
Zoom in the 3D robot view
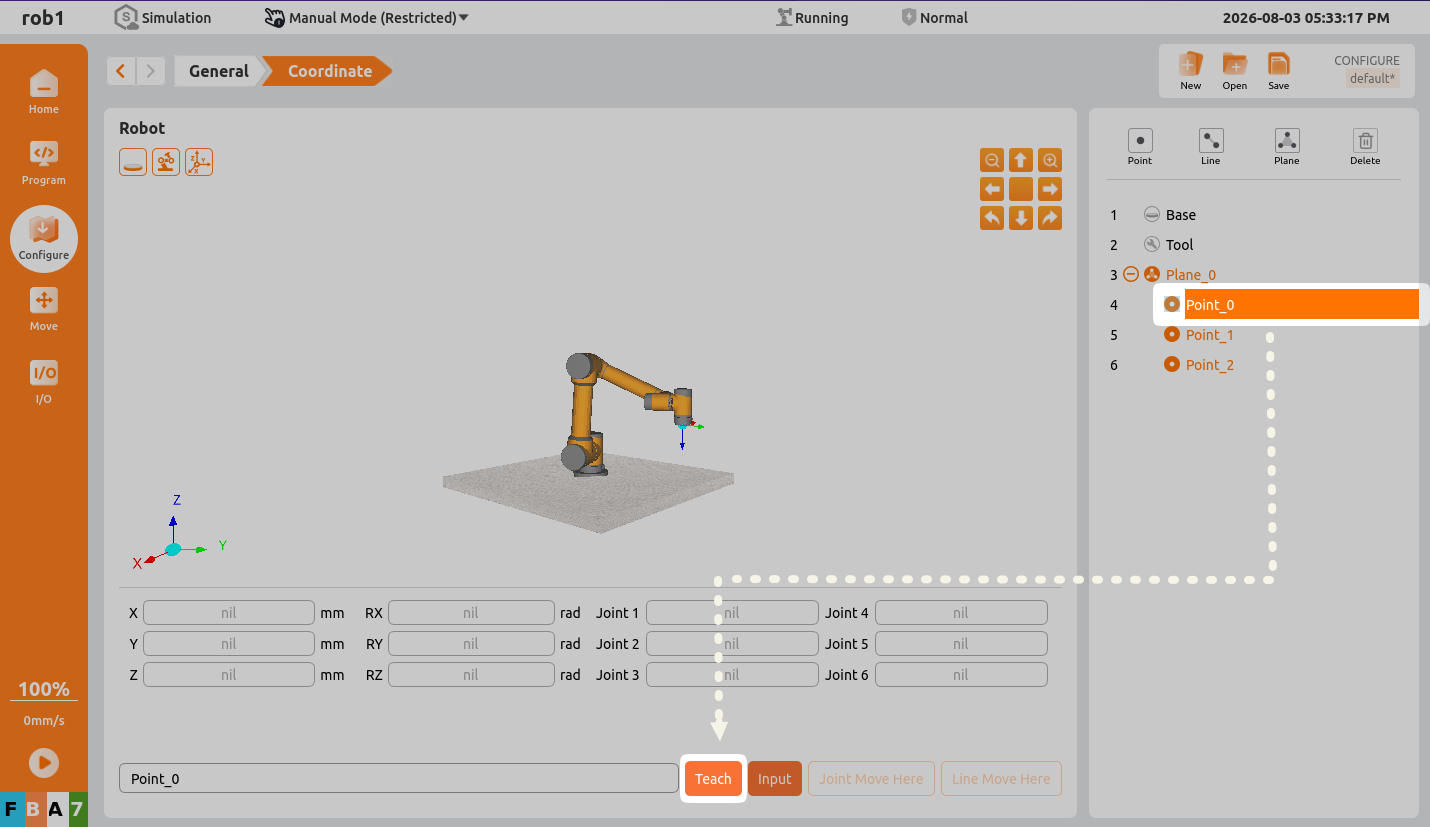pyautogui.click(x=1050, y=160)
